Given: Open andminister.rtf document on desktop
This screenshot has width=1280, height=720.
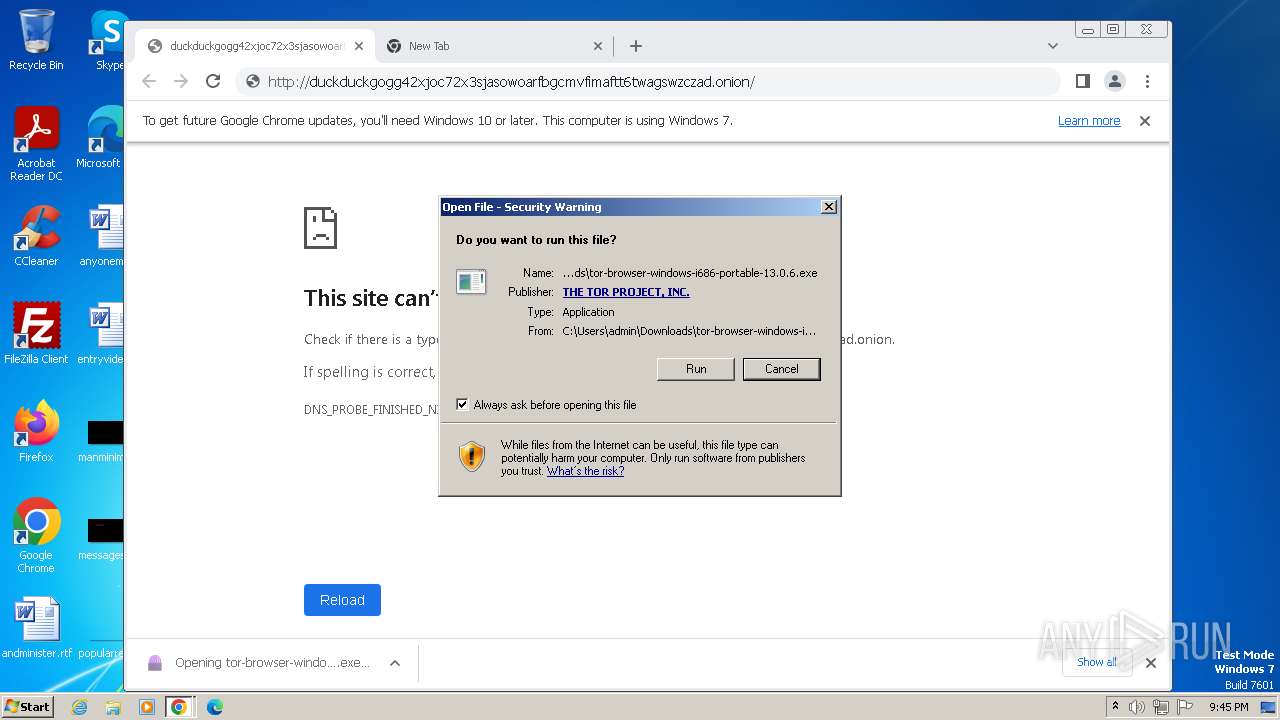Looking at the screenshot, I should [x=36, y=629].
